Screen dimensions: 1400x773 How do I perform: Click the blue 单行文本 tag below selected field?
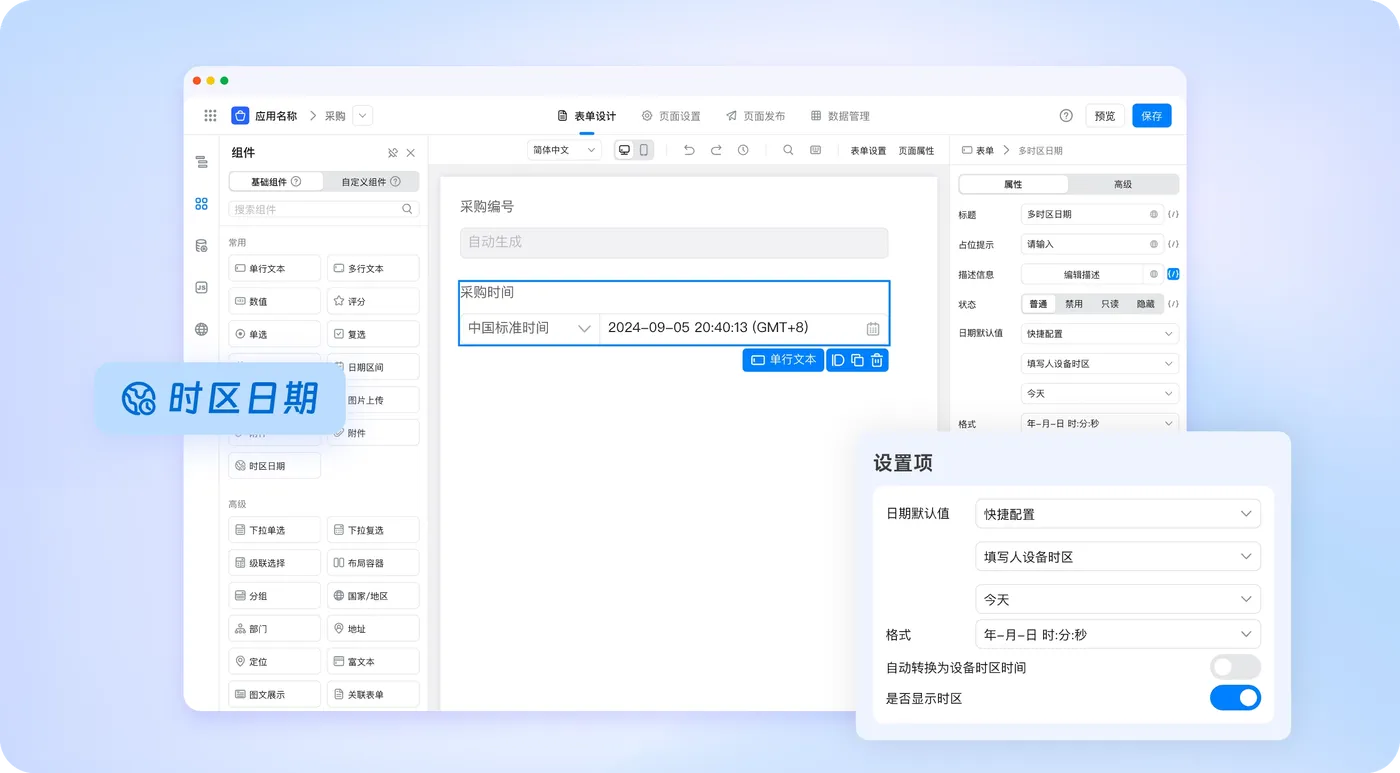pos(783,360)
